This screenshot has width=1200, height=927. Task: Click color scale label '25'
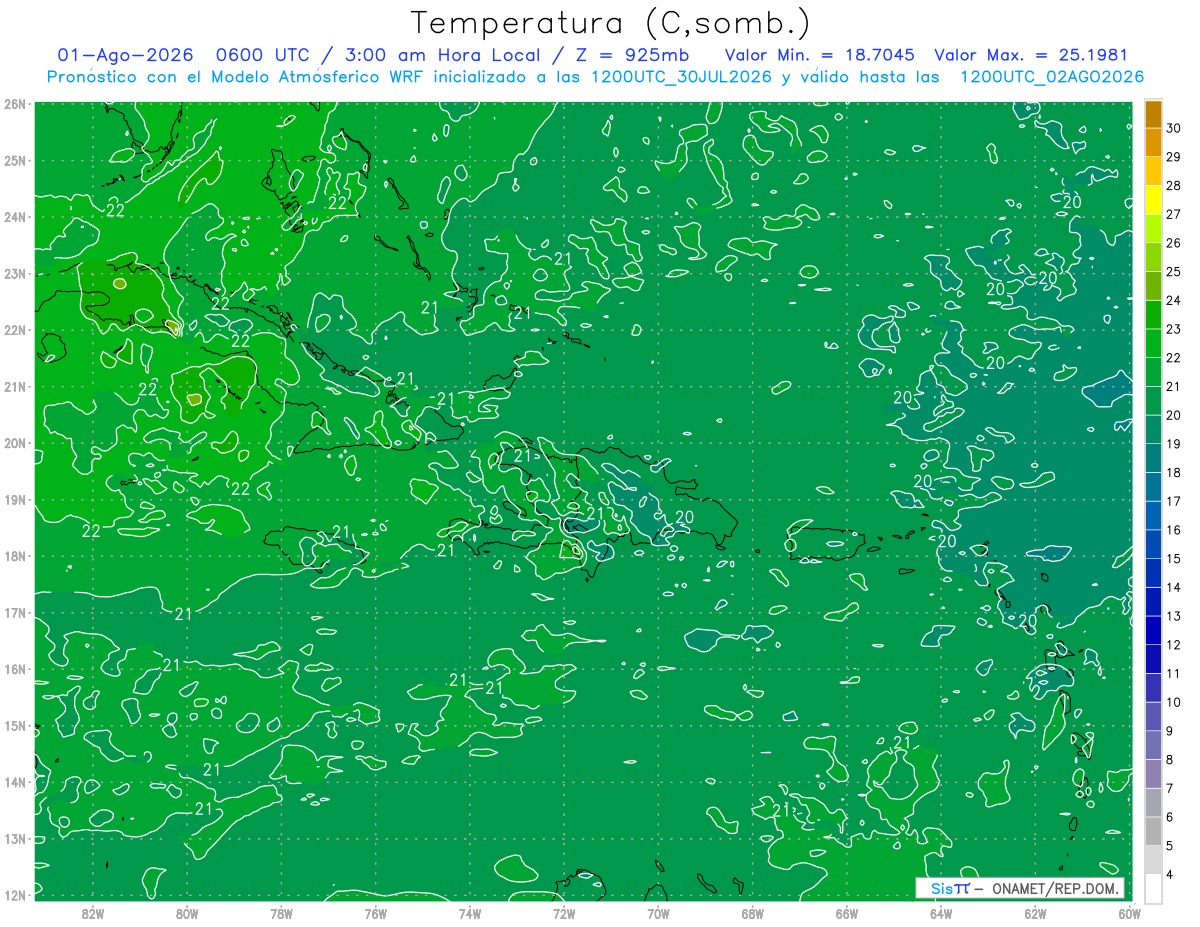point(1174,272)
